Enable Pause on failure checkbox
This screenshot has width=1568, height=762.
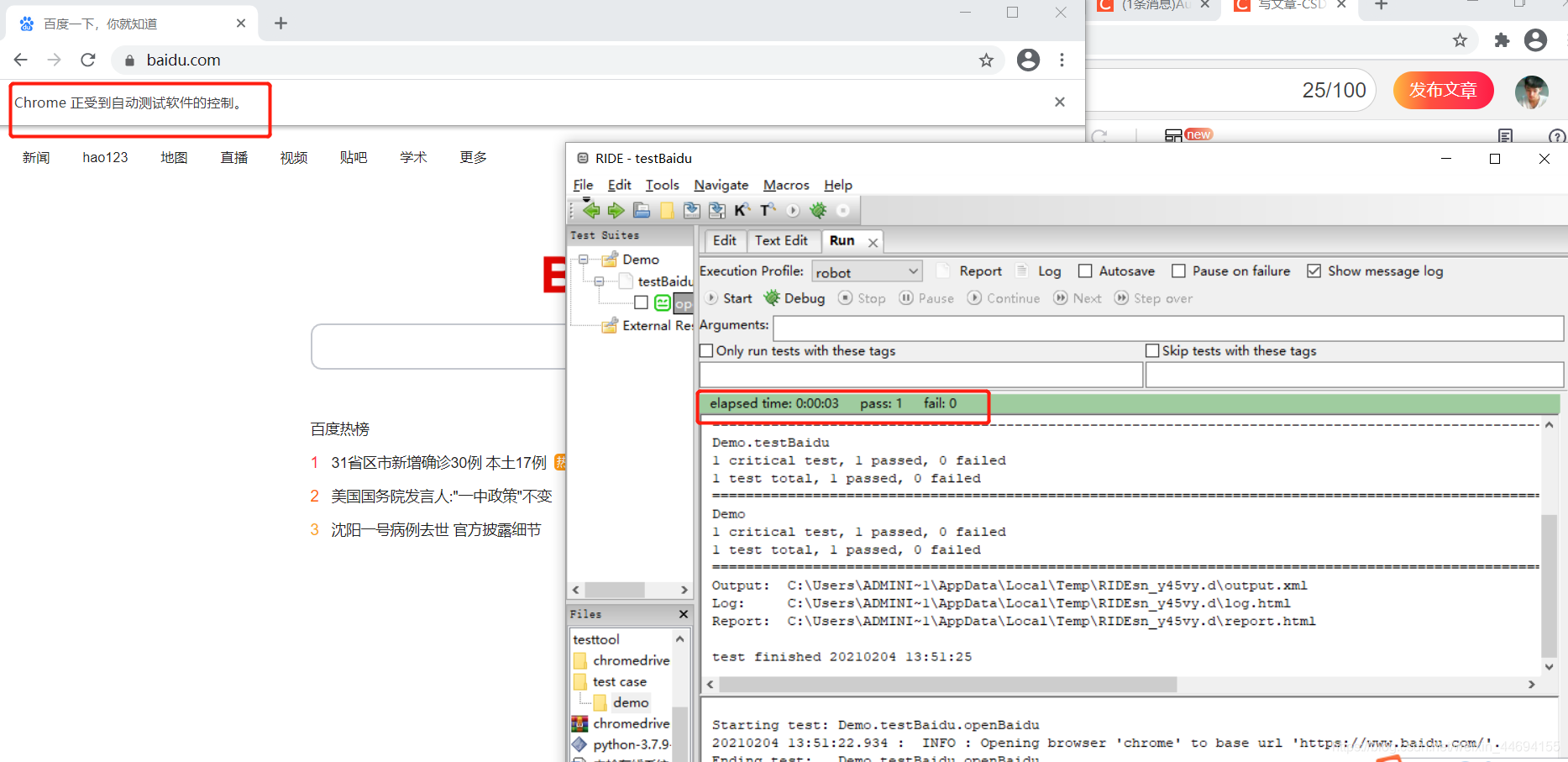1179,271
